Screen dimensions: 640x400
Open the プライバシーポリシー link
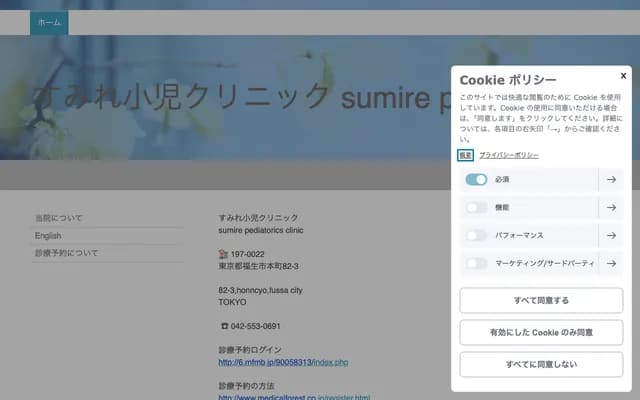pos(509,155)
